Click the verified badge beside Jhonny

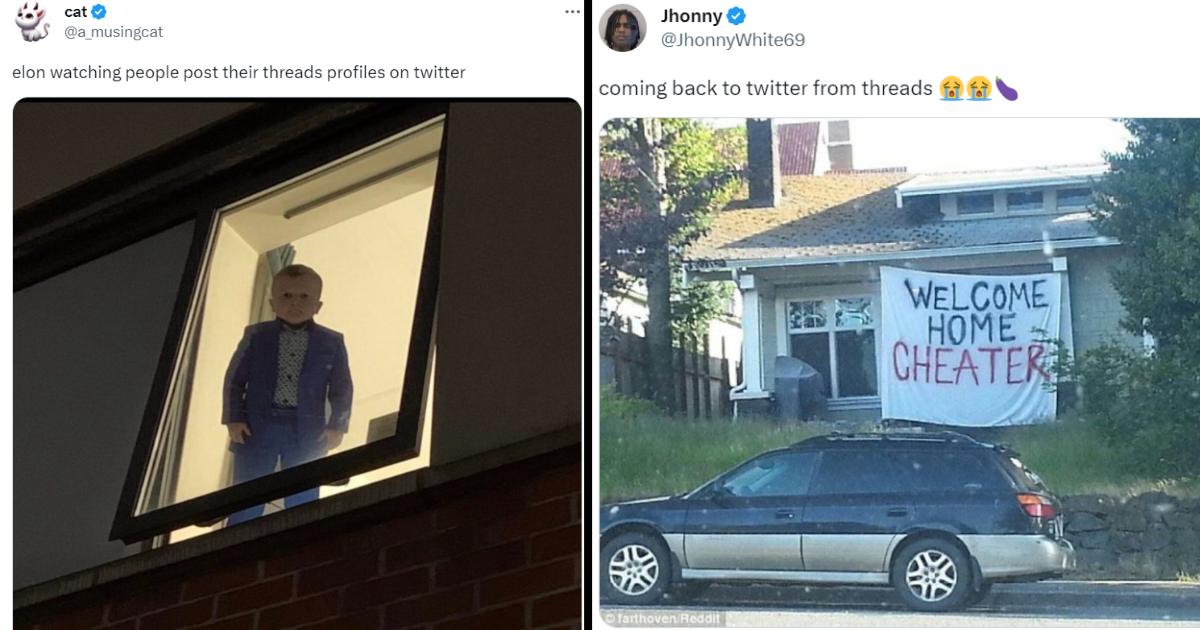(x=737, y=16)
